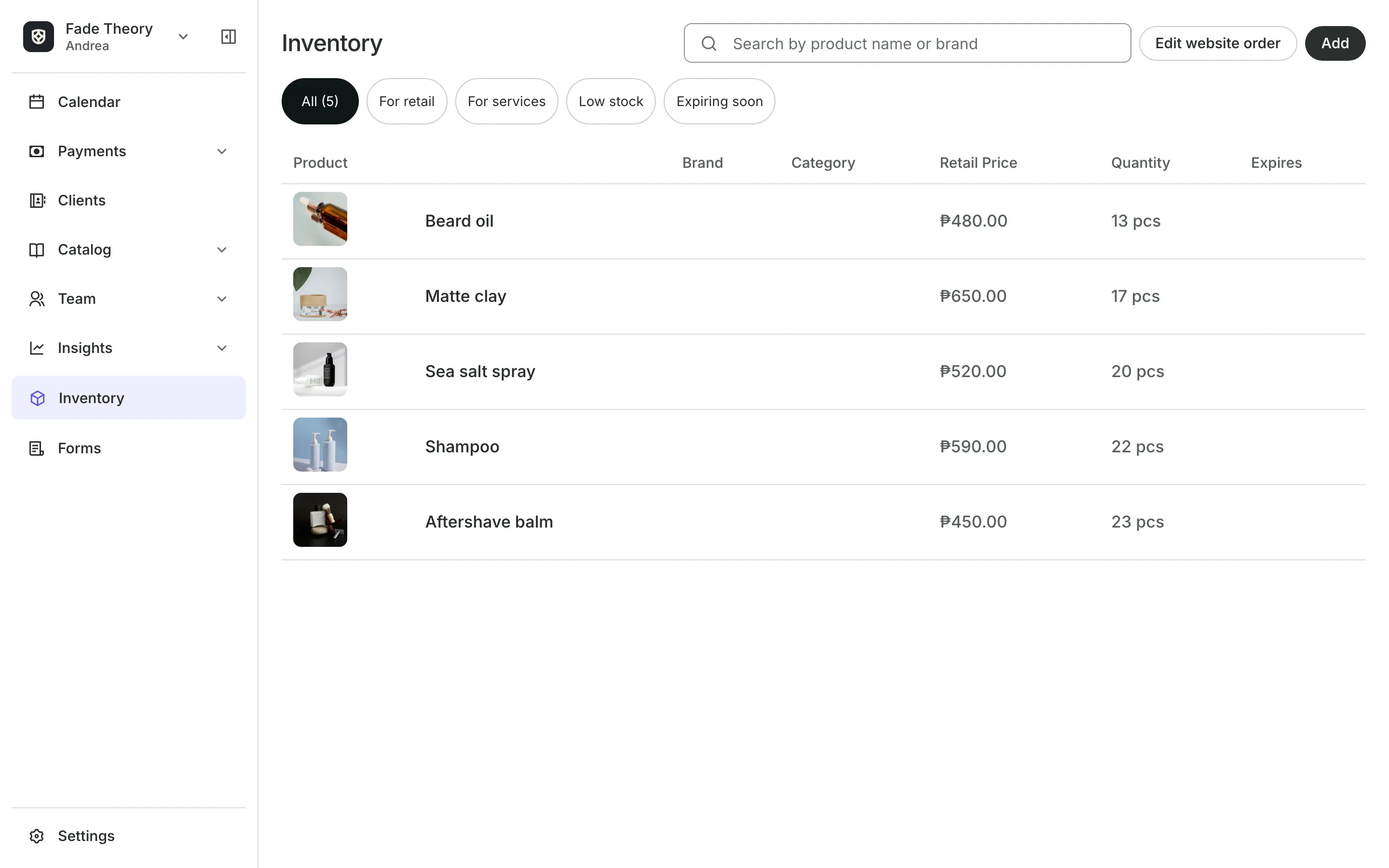Click the Calendar icon in sidebar
Image resolution: width=1389 pixels, height=868 pixels.
click(x=37, y=102)
